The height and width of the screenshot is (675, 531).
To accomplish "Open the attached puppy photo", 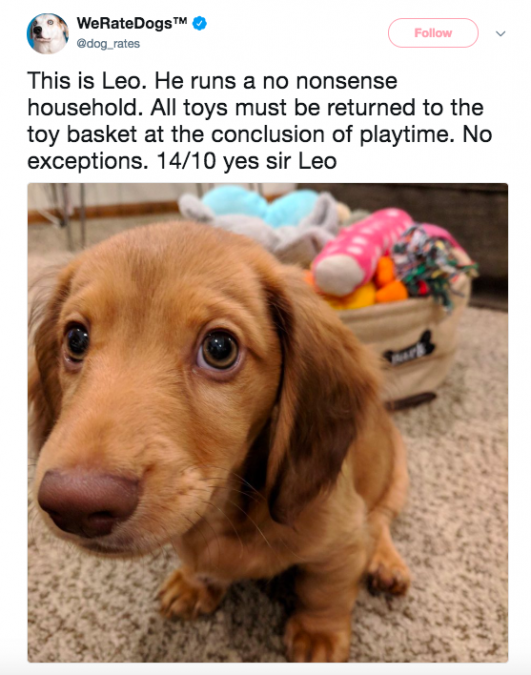I will point(267,422).
